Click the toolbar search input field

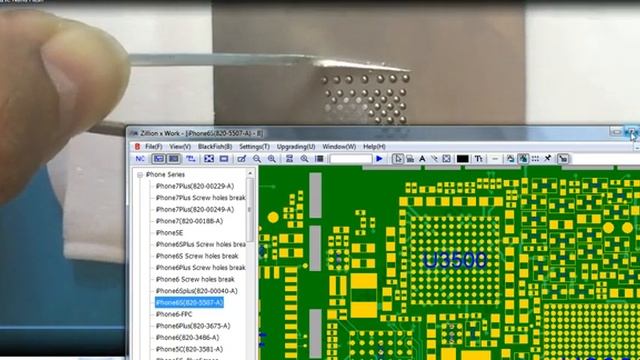[351, 159]
